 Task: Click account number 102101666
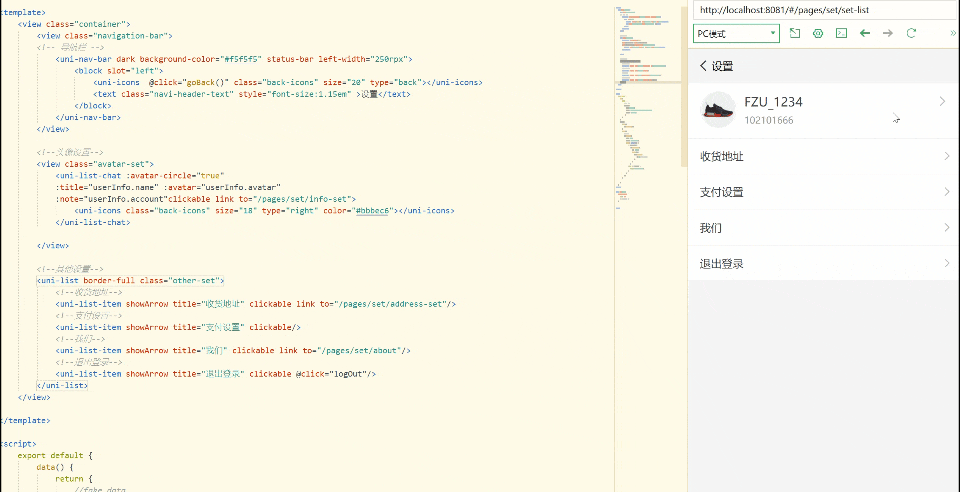click(x=769, y=121)
